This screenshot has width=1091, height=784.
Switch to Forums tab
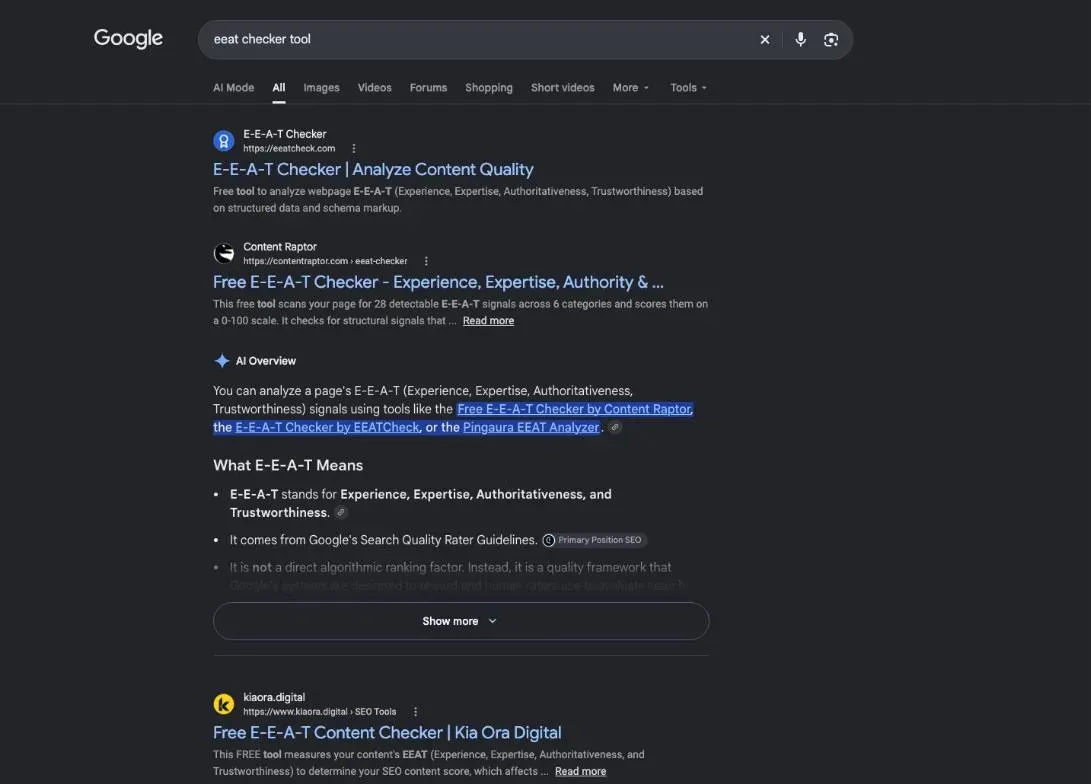coord(428,88)
